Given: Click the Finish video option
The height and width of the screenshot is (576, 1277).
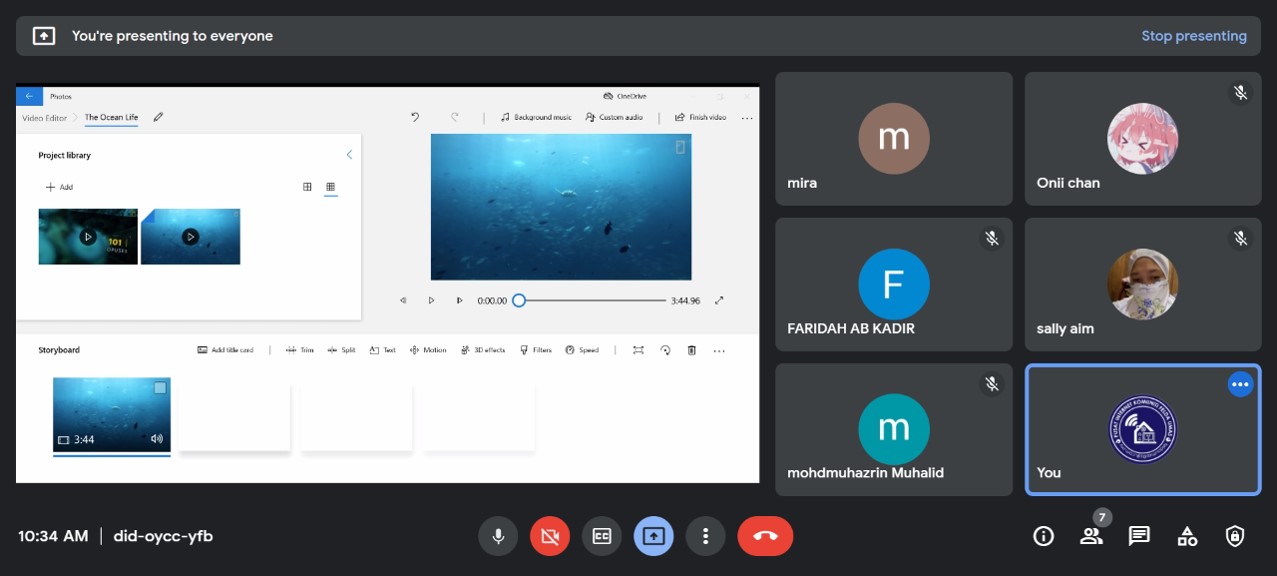Looking at the screenshot, I should tap(701, 117).
